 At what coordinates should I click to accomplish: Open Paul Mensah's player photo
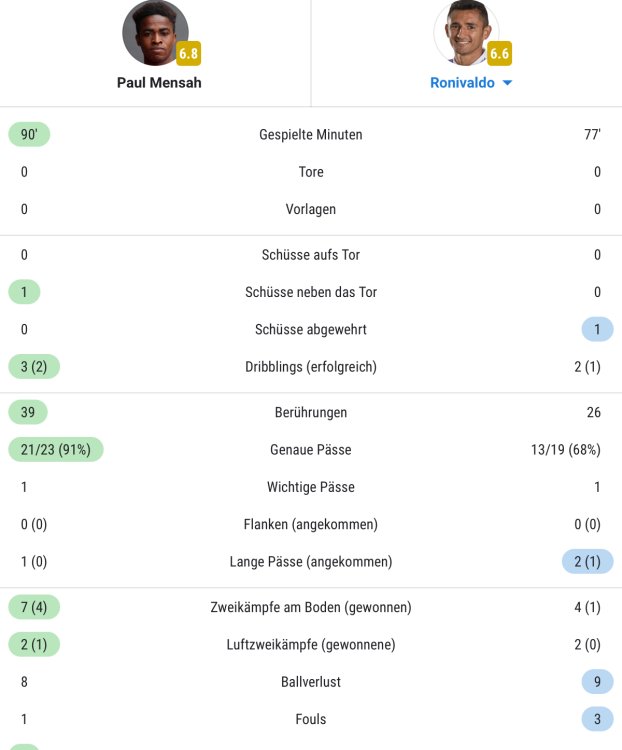click(154, 33)
